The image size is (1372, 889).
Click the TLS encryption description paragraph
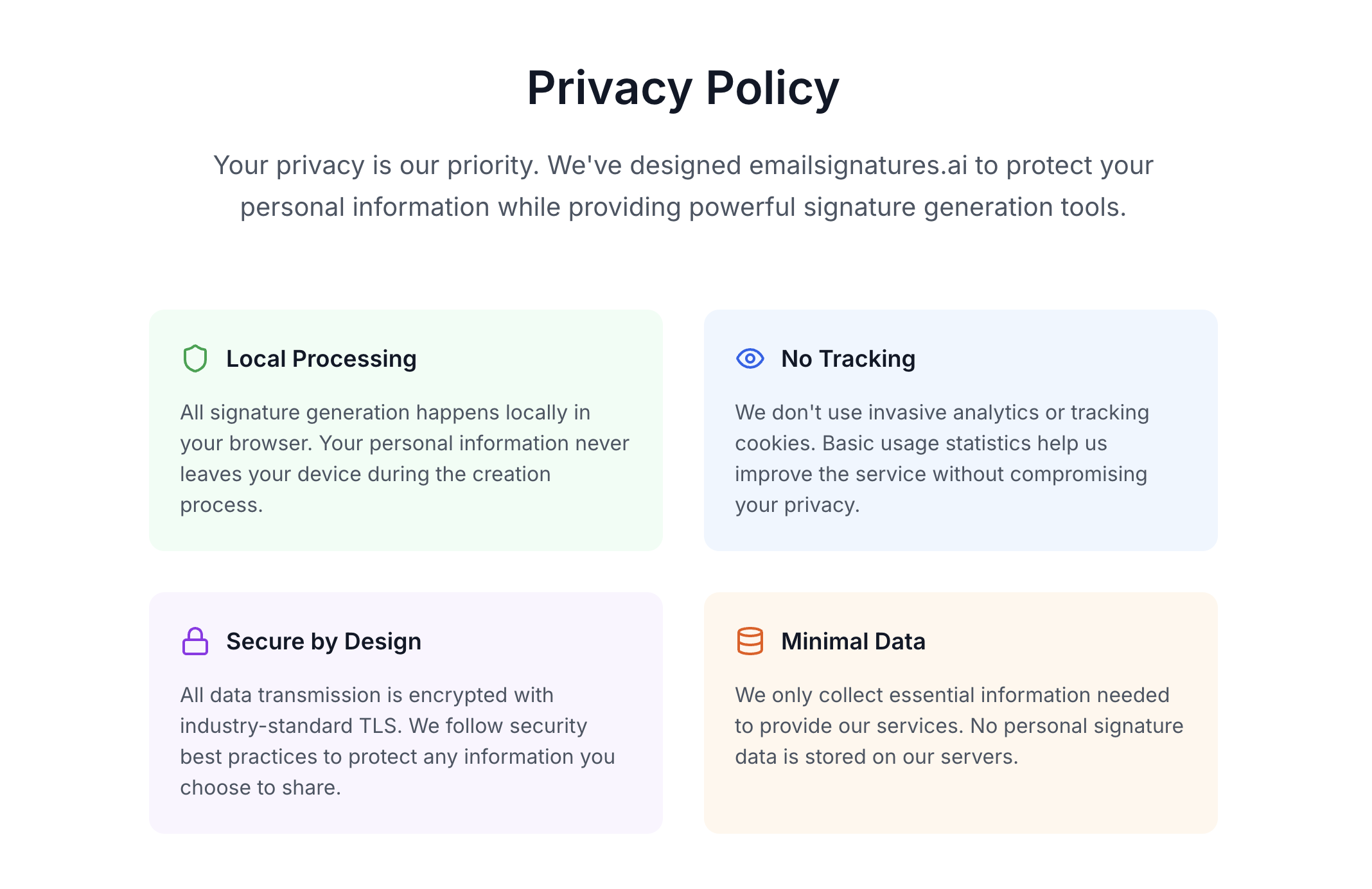point(398,741)
